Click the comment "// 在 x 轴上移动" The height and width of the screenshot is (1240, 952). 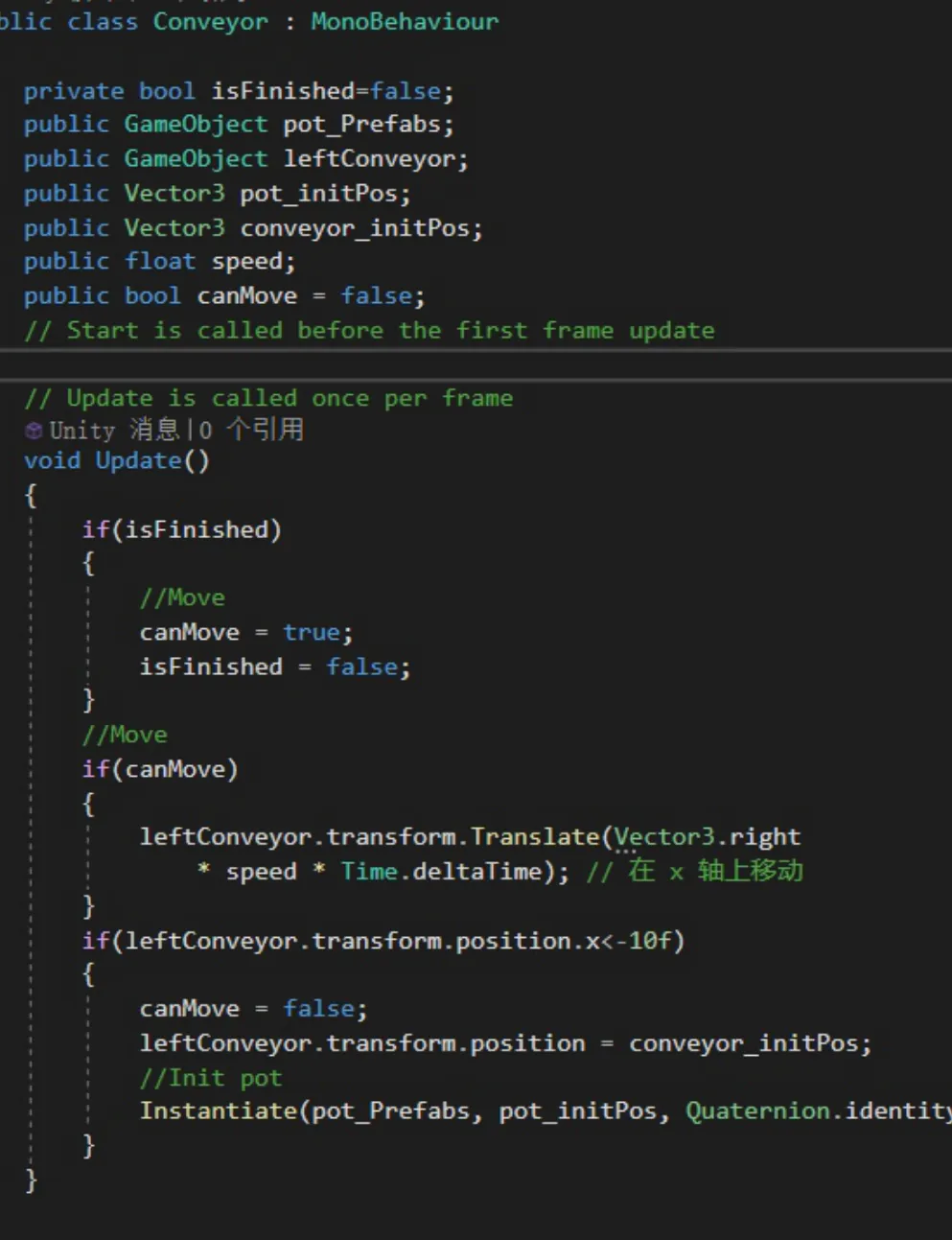(695, 871)
